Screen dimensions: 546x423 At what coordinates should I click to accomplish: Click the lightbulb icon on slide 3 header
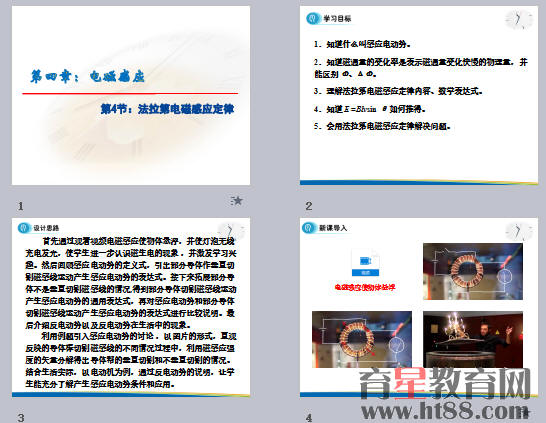coord(24,228)
